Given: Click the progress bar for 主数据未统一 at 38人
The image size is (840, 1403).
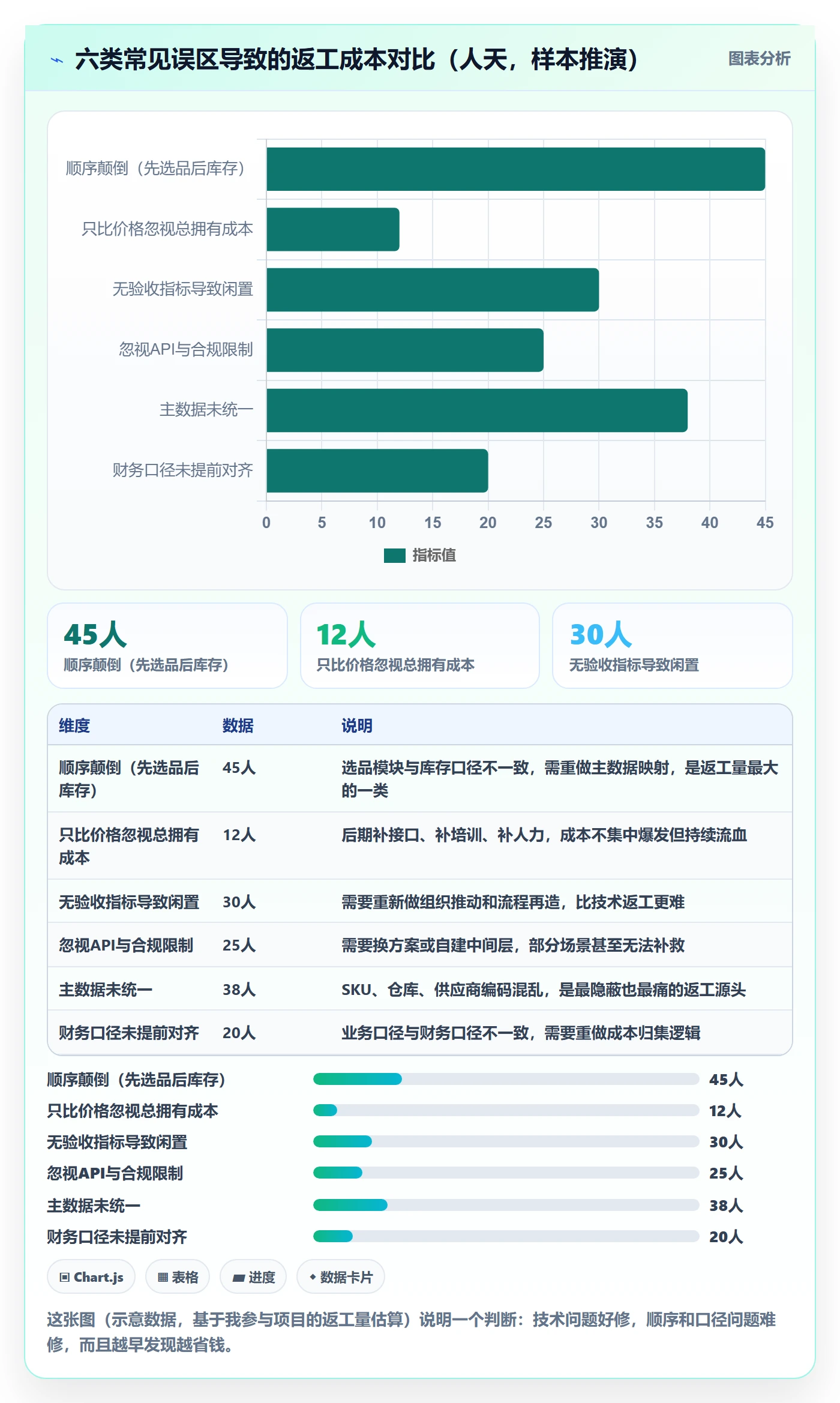Looking at the screenshot, I should click(506, 1205).
